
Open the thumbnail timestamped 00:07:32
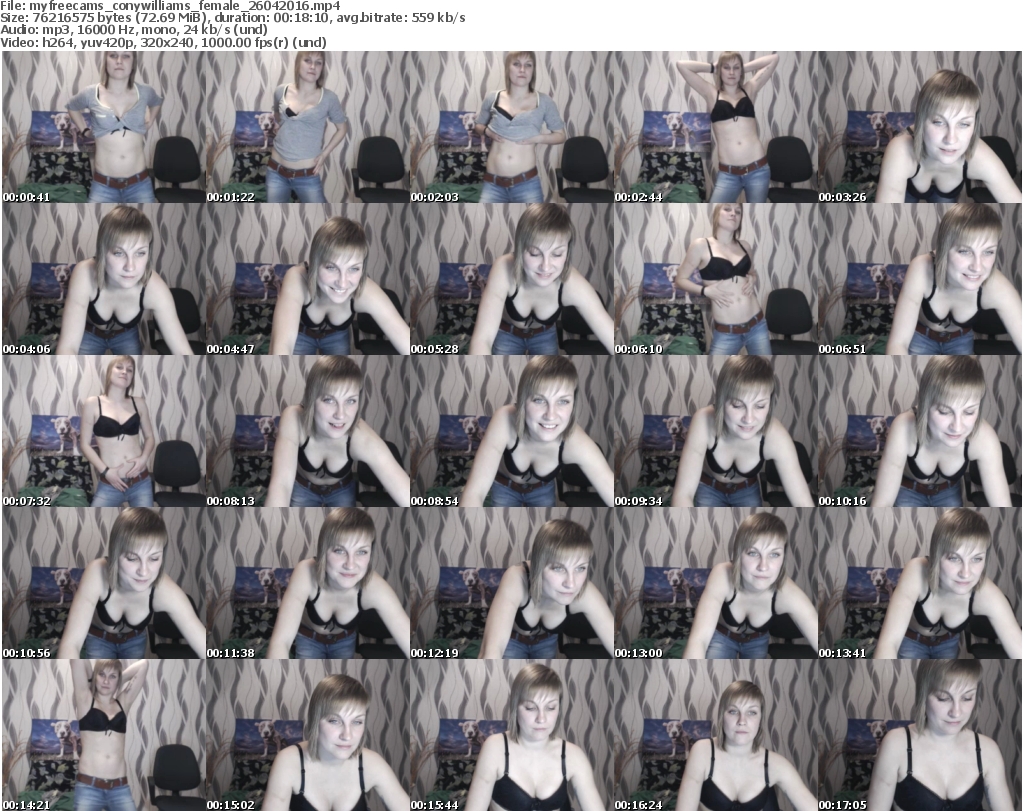point(104,431)
